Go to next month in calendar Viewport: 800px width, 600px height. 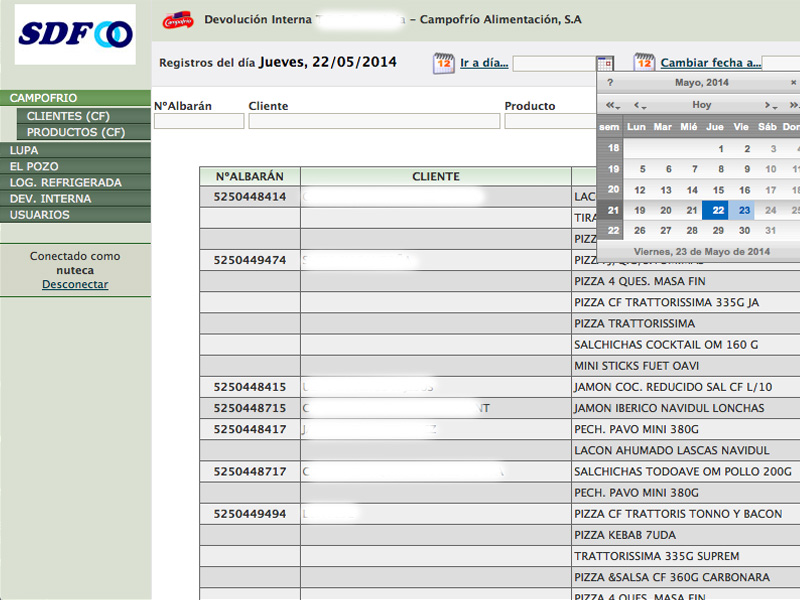click(769, 105)
